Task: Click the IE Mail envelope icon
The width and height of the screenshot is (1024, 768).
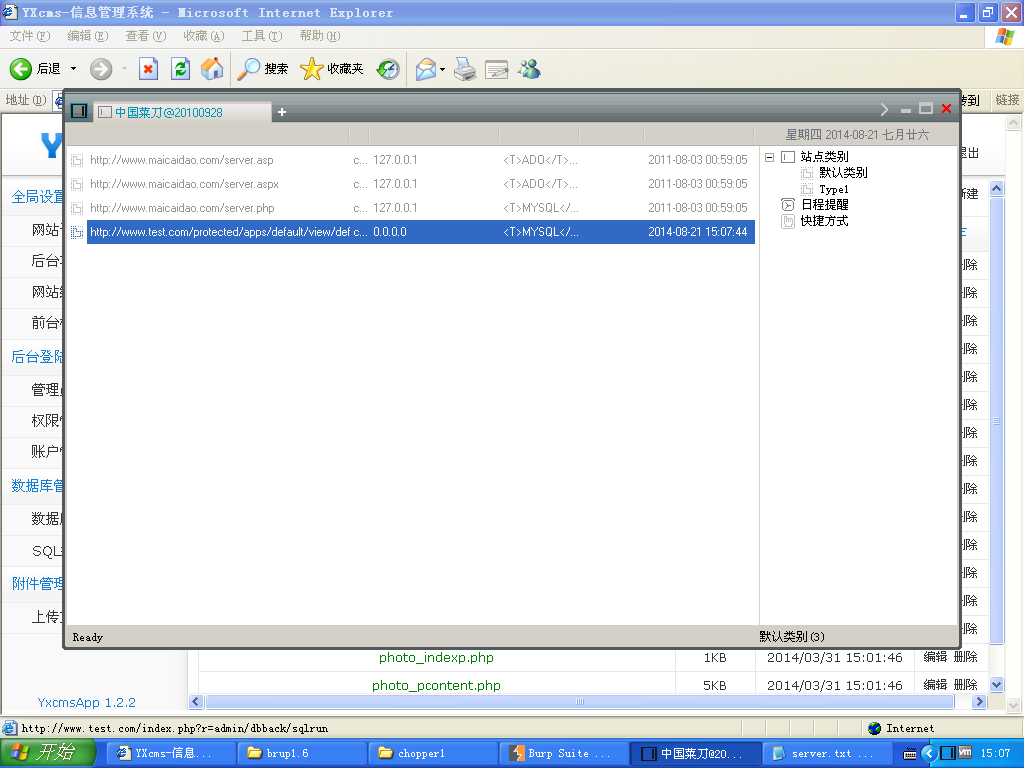Action: coord(426,69)
